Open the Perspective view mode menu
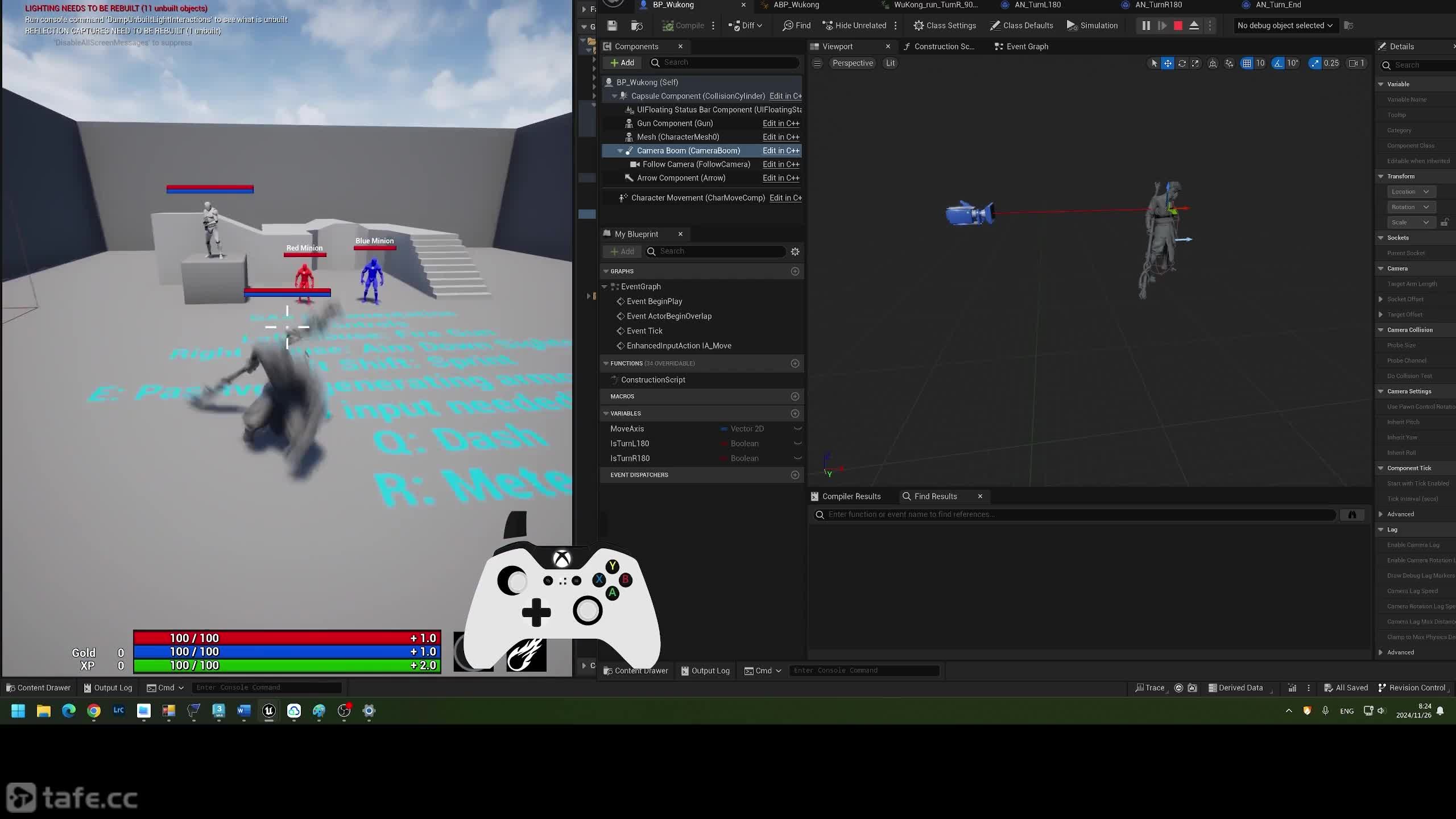 853,63
